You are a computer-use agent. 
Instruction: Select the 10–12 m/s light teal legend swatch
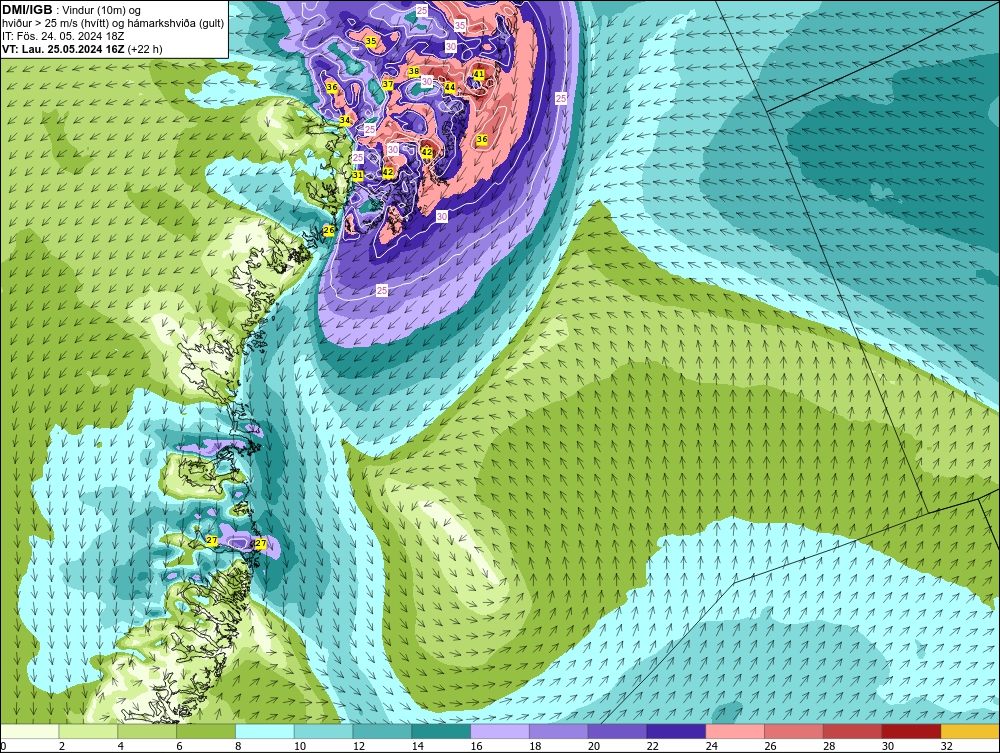coord(323,731)
